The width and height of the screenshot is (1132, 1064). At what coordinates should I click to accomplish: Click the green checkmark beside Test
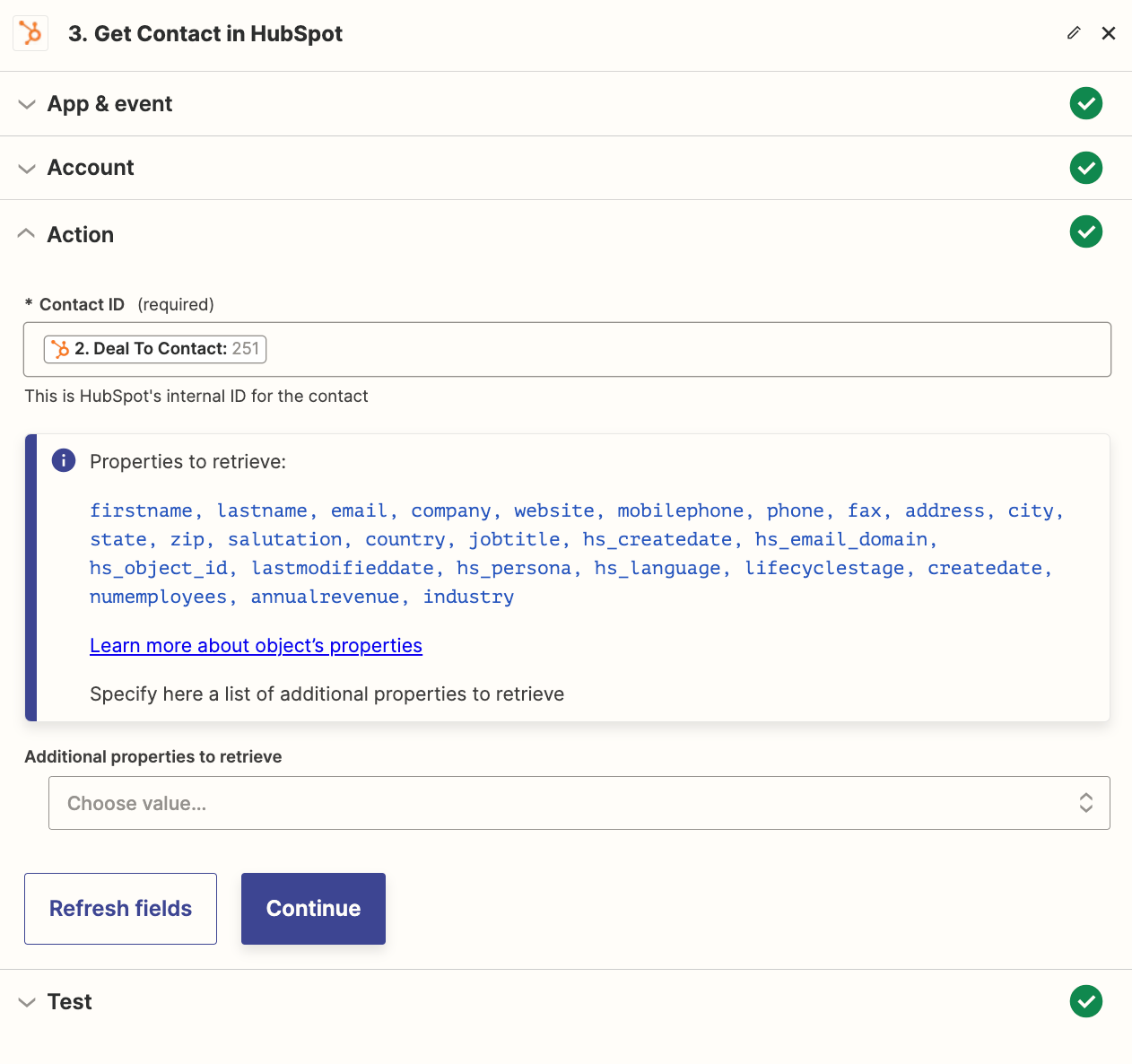pyautogui.click(x=1086, y=1001)
